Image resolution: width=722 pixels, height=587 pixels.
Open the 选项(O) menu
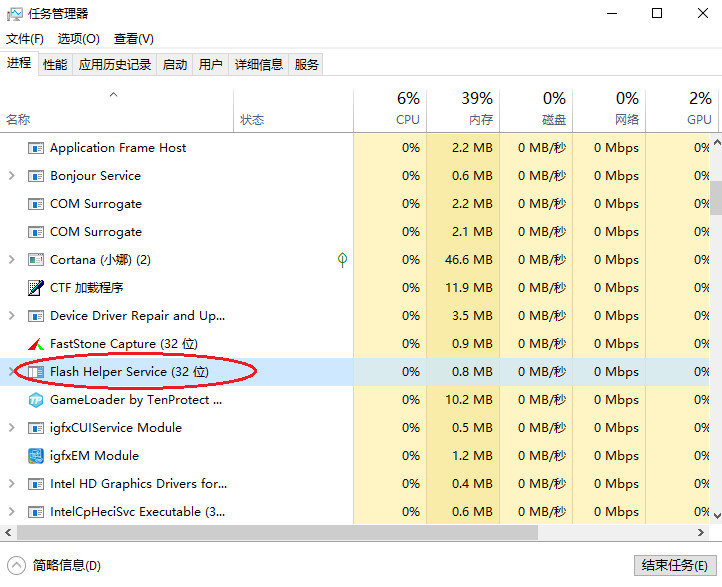click(78, 39)
